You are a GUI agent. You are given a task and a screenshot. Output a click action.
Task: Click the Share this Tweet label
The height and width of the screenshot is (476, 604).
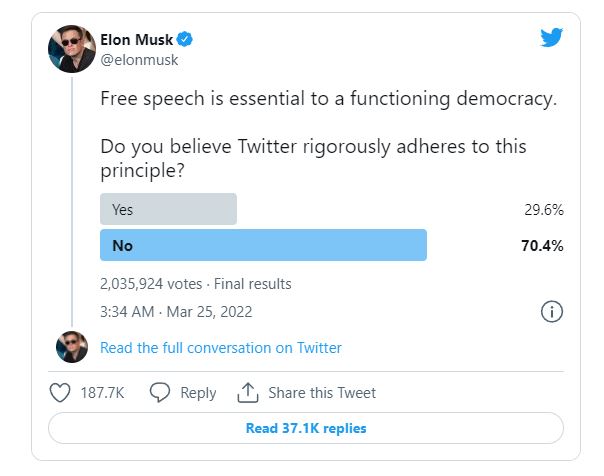(x=322, y=393)
